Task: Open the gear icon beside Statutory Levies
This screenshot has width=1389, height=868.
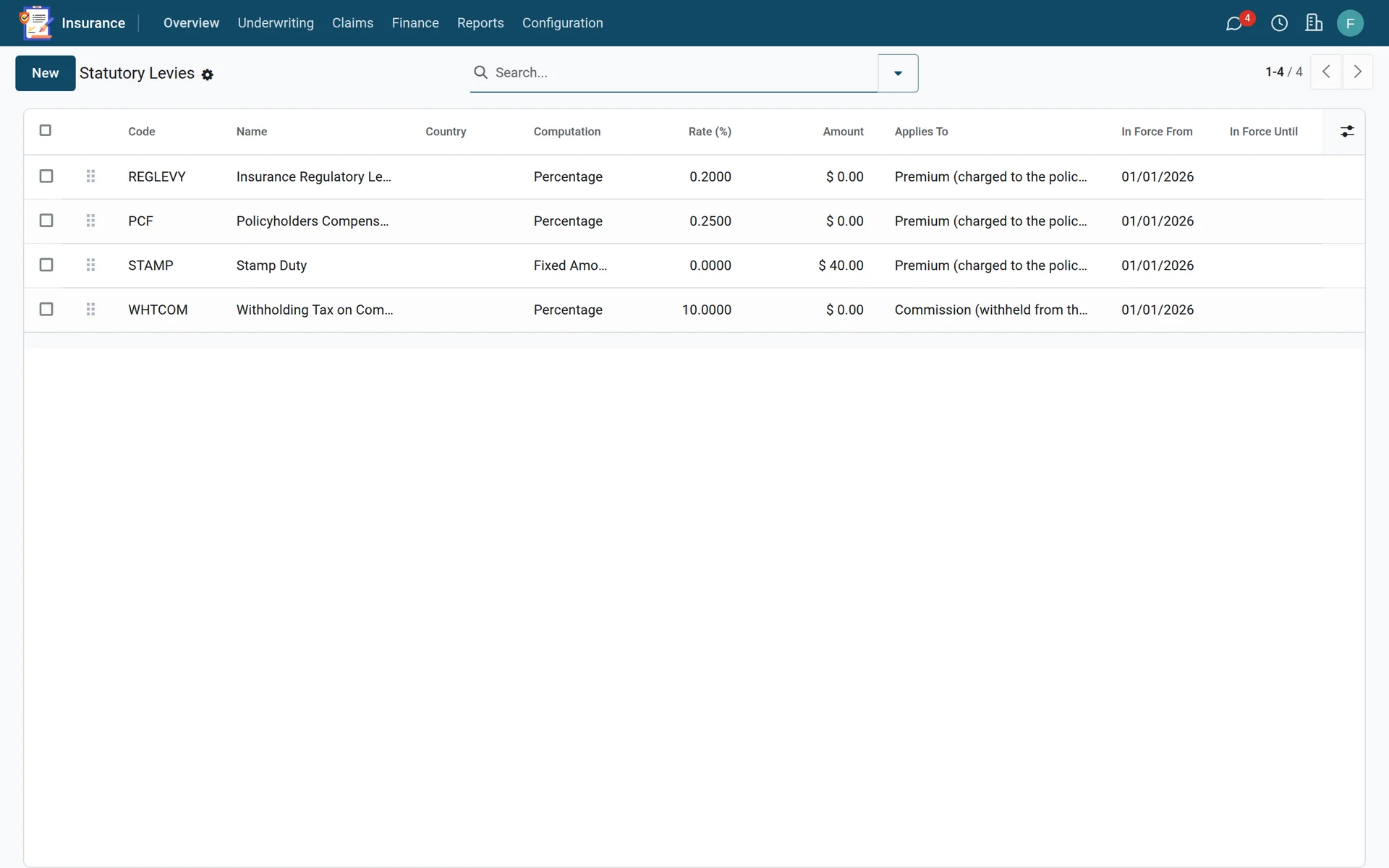Action: [208, 75]
